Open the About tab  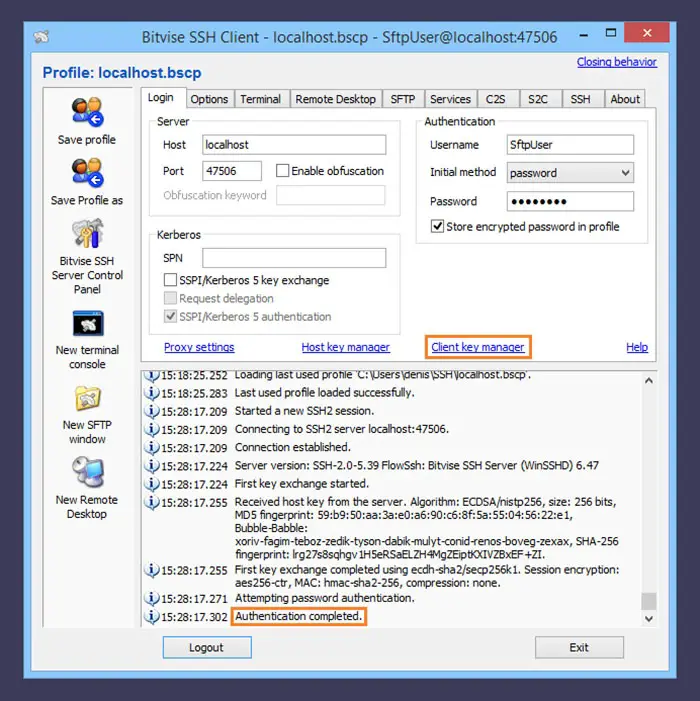625,99
